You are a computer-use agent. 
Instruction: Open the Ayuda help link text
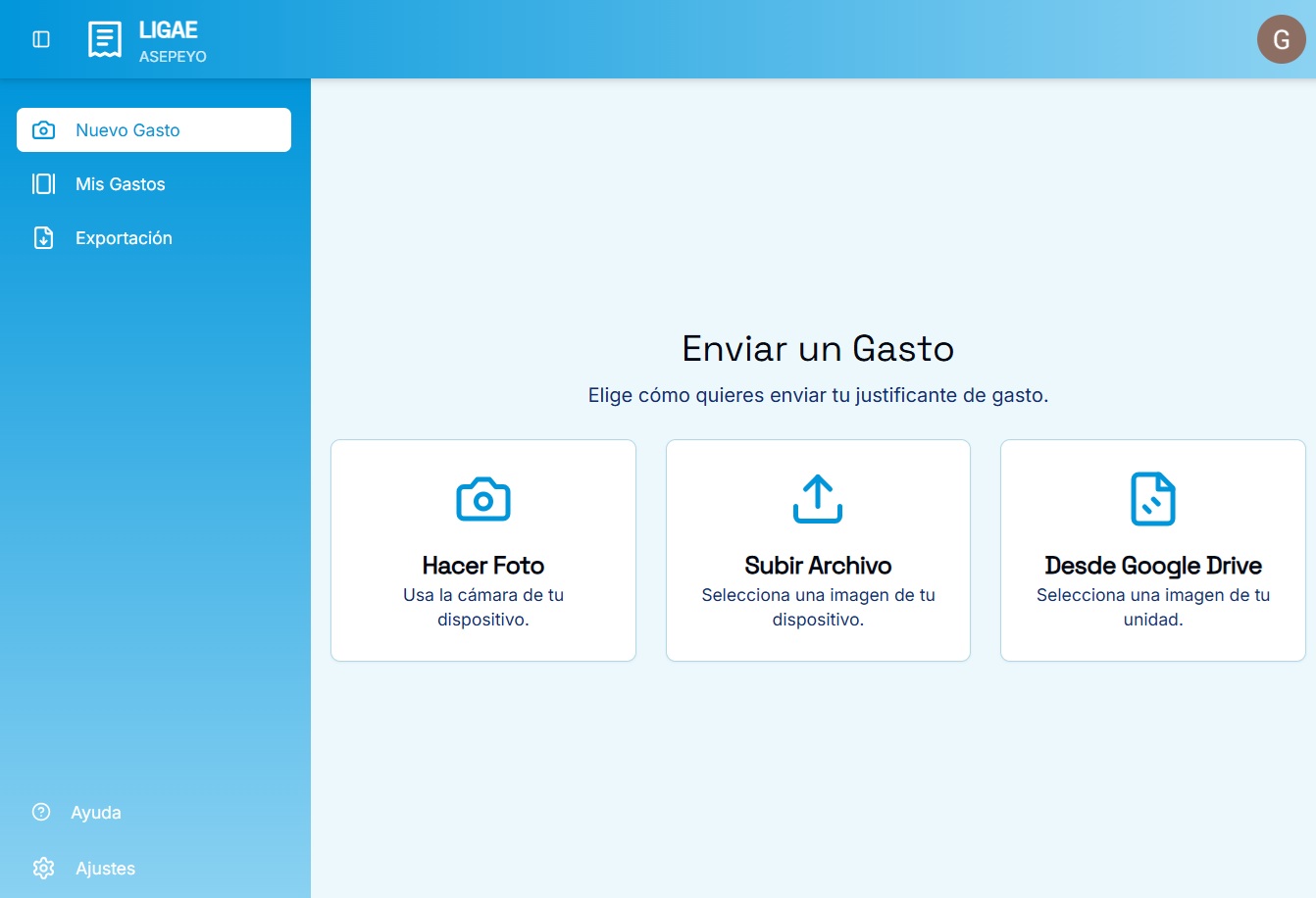click(96, 813)
